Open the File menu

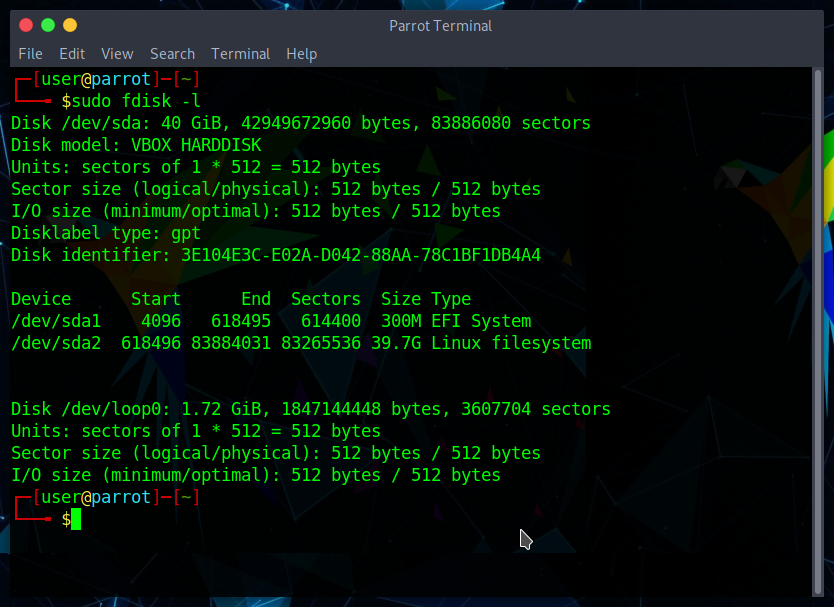30,54
